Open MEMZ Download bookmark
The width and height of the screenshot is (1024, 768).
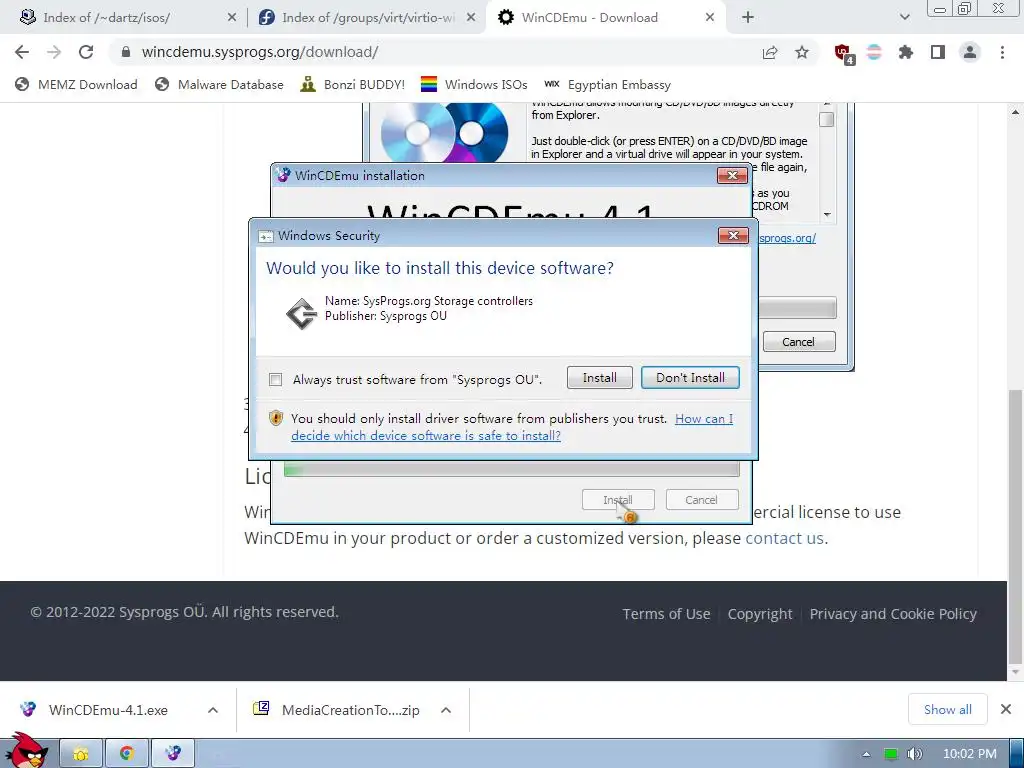[x=76, y=84]
